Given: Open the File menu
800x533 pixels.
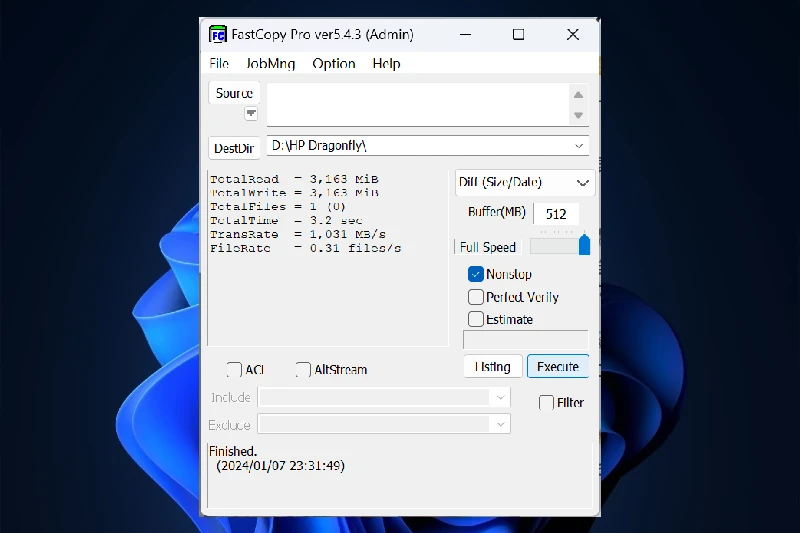Looking at the screenshot, I should [219, 64].
